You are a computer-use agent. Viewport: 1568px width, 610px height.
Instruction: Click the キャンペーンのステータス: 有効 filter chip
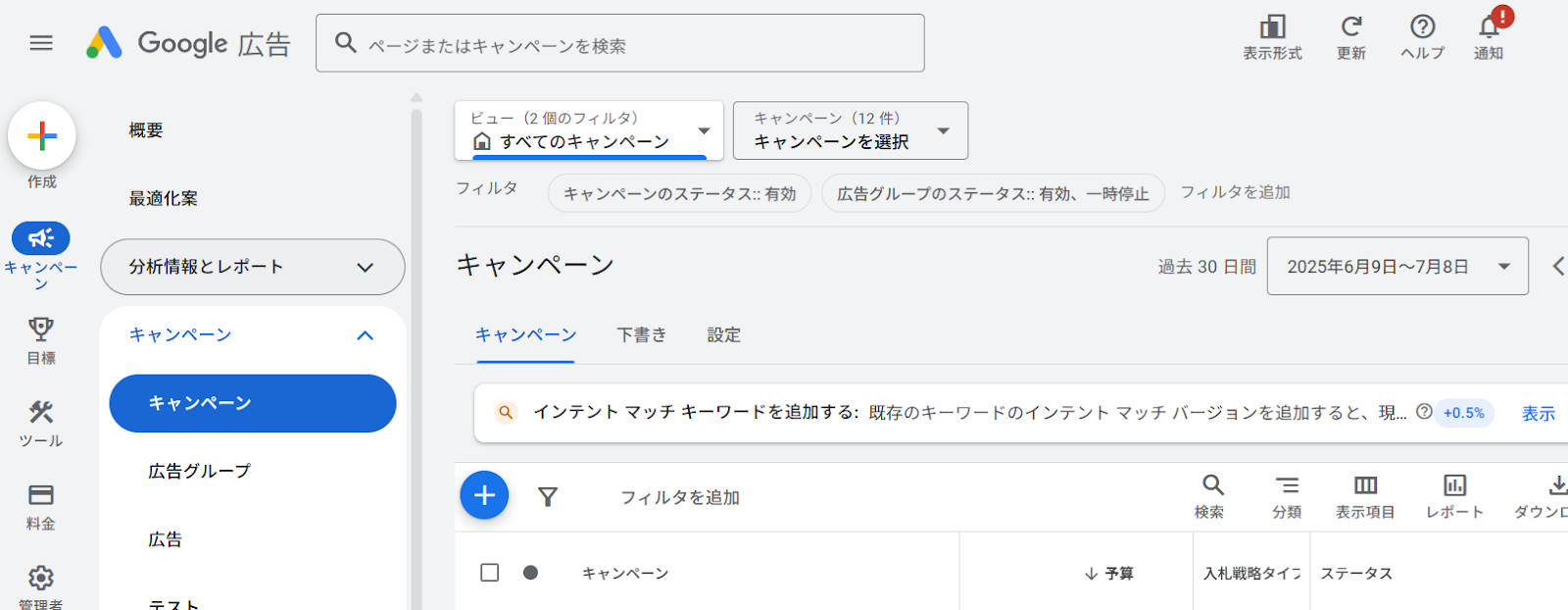(x=679, y=193)
